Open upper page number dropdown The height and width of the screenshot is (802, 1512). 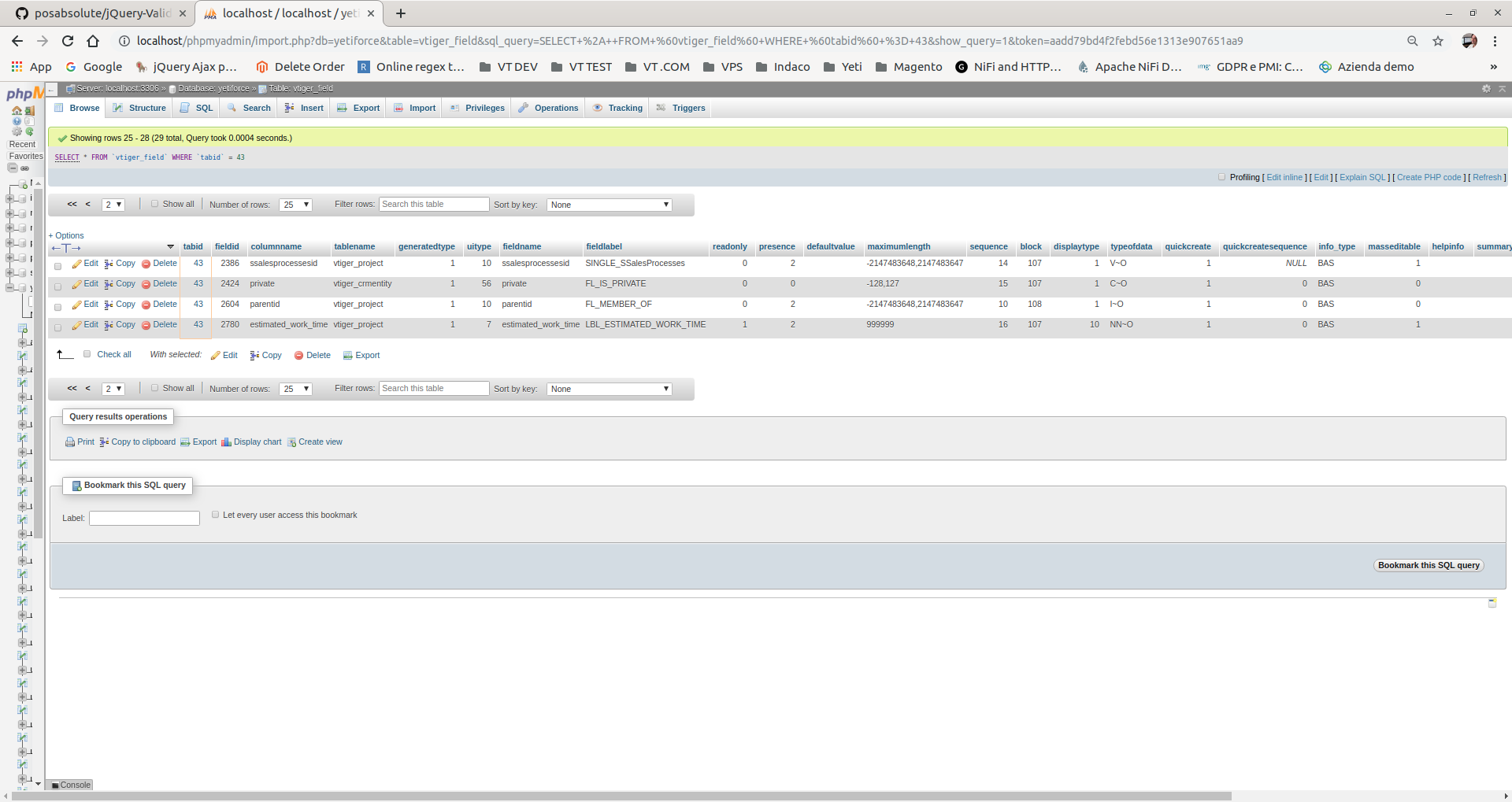click(113, 205)
